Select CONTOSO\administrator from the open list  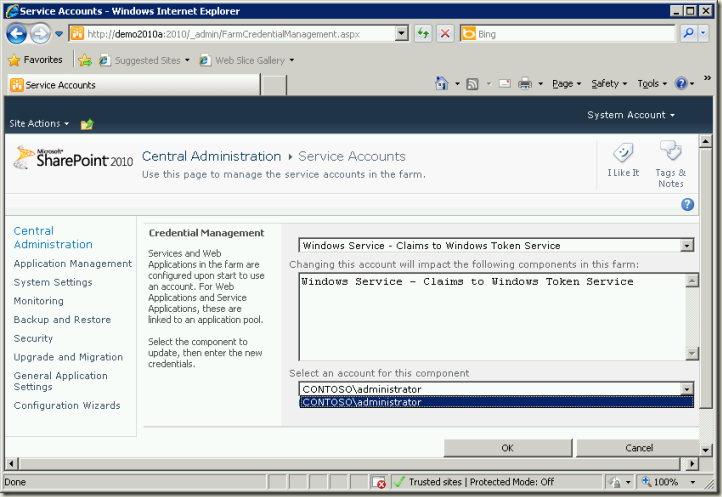point(496,402)
